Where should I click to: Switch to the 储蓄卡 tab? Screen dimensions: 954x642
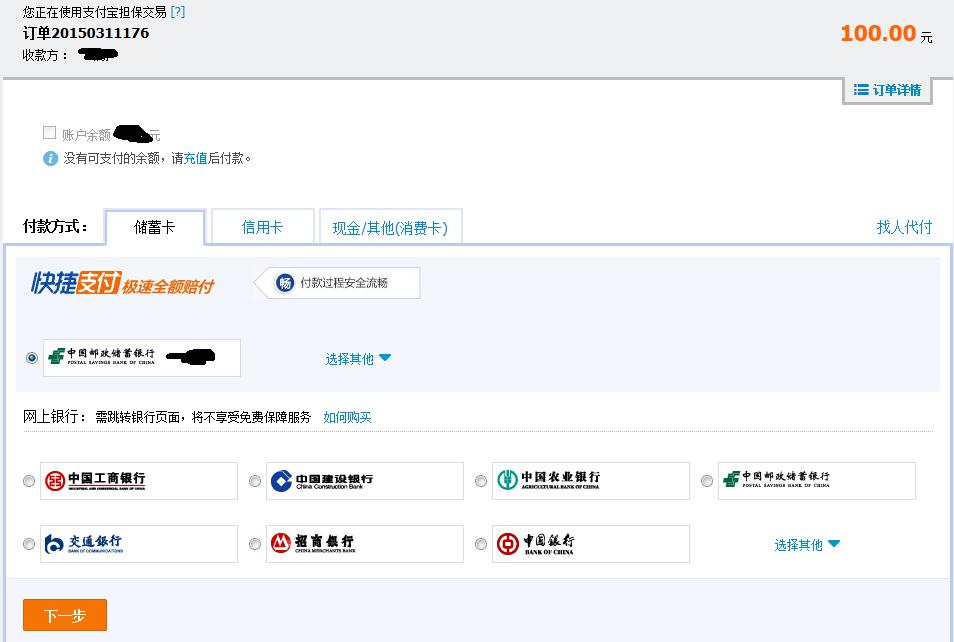pyautogui.click(x=155, y=227)
